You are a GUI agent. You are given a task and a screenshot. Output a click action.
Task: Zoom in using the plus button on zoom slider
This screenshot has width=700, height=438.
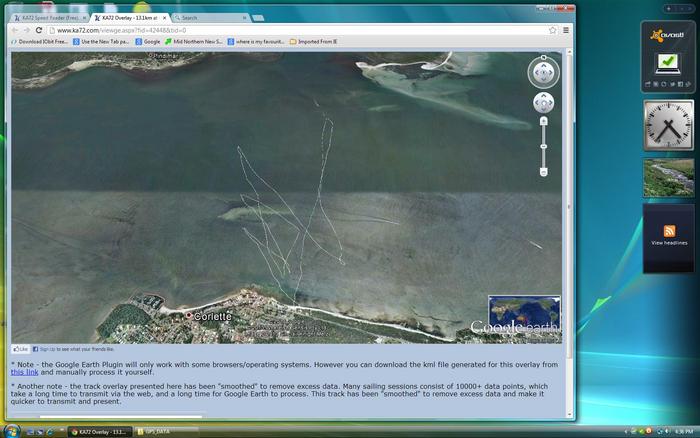543,121
